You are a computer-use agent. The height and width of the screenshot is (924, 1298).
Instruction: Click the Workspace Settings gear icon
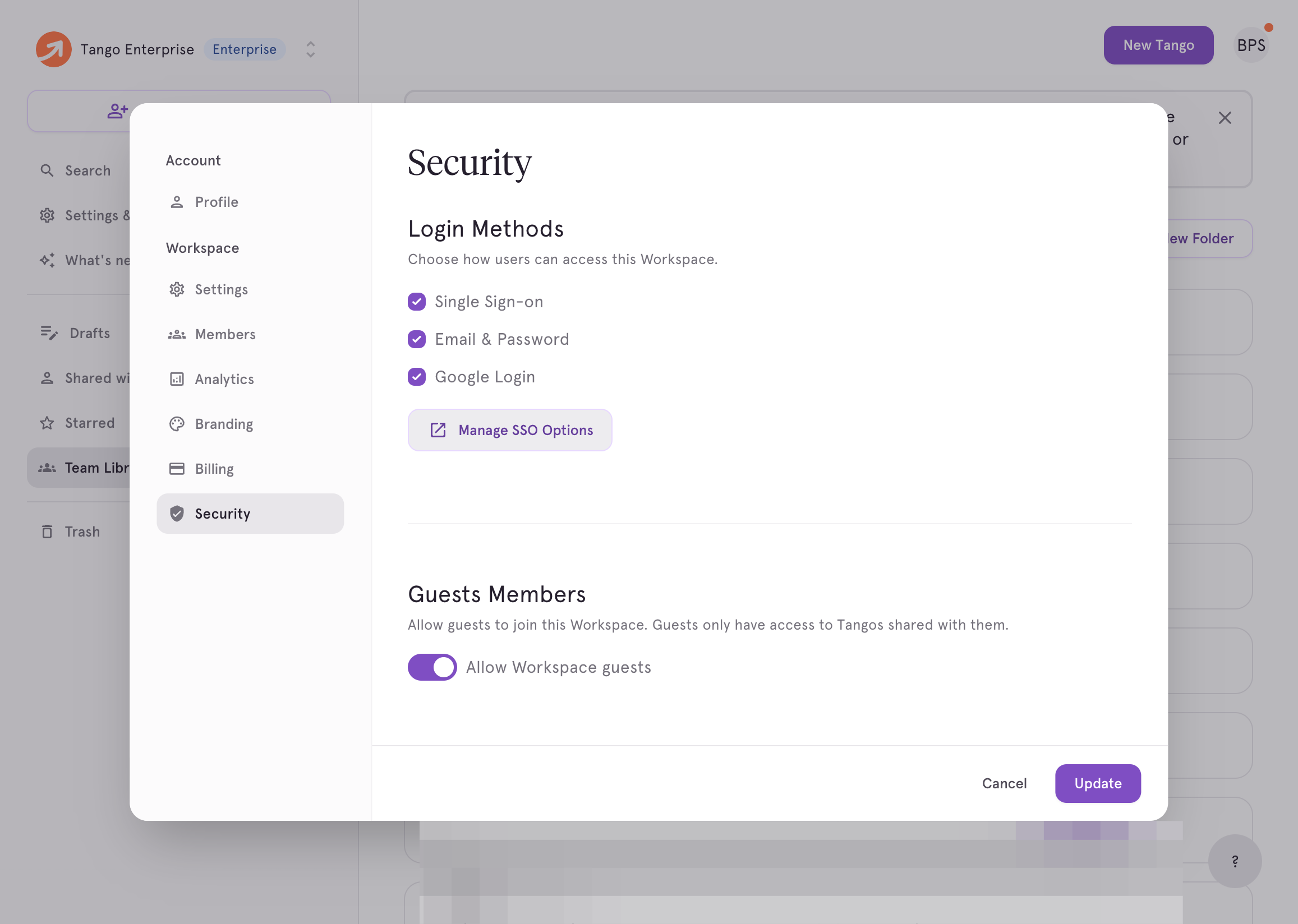pos(177,290)
